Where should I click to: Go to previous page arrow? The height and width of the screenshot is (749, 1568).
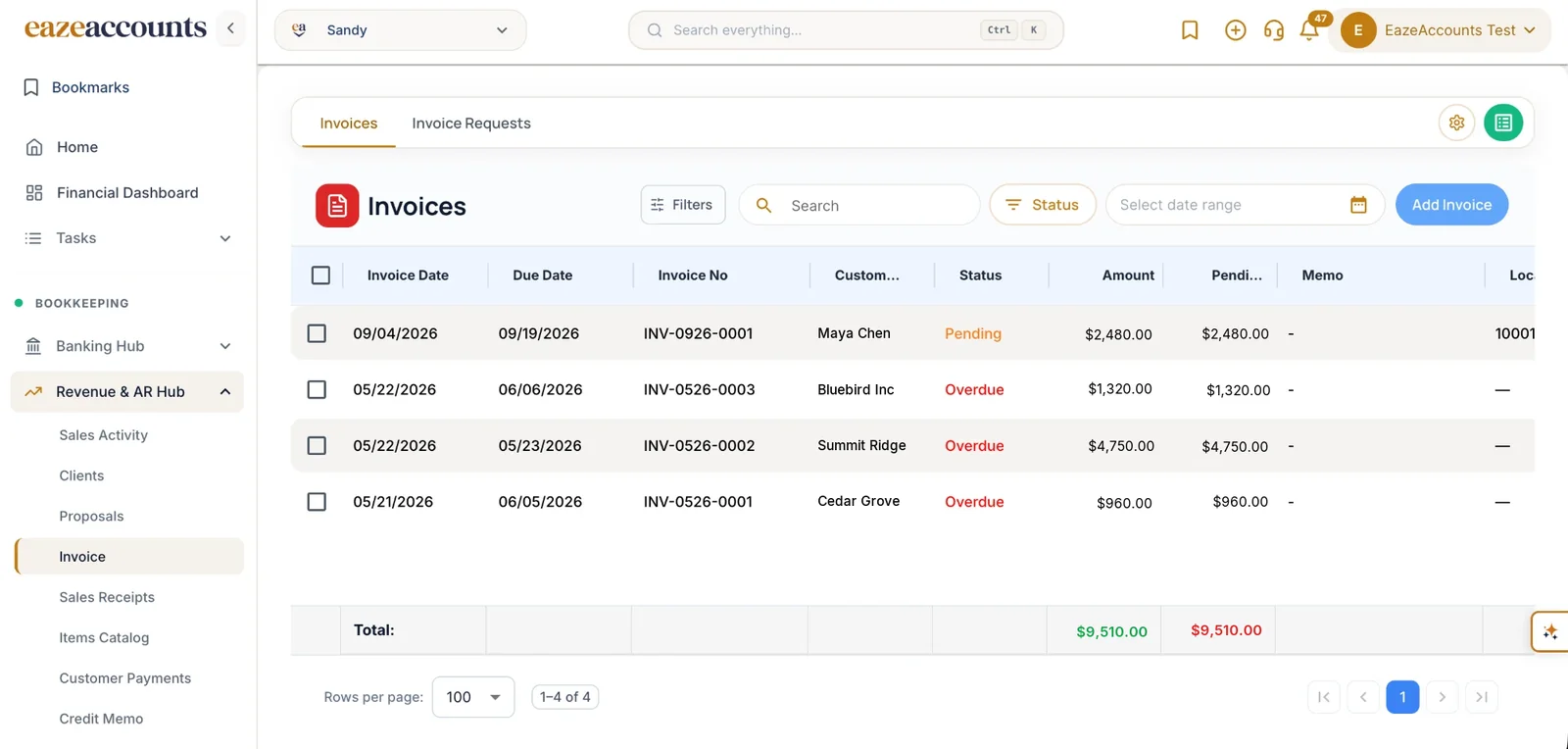[1363, 697]
